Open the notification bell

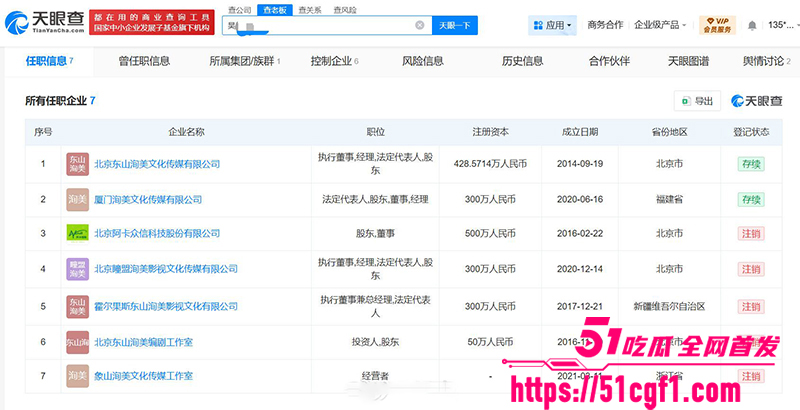tap(752, 25)
